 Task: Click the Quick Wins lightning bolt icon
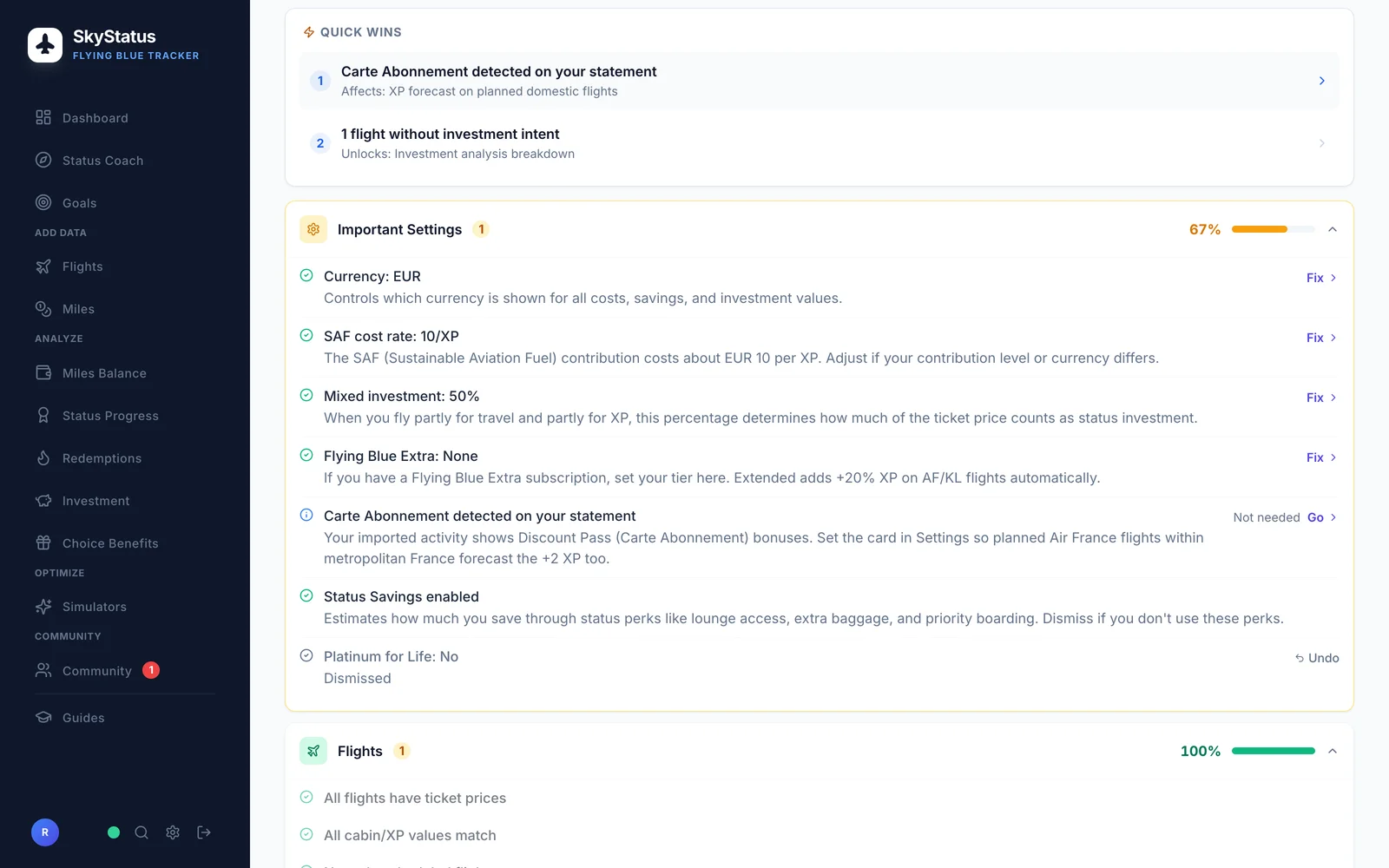[309, 32]
